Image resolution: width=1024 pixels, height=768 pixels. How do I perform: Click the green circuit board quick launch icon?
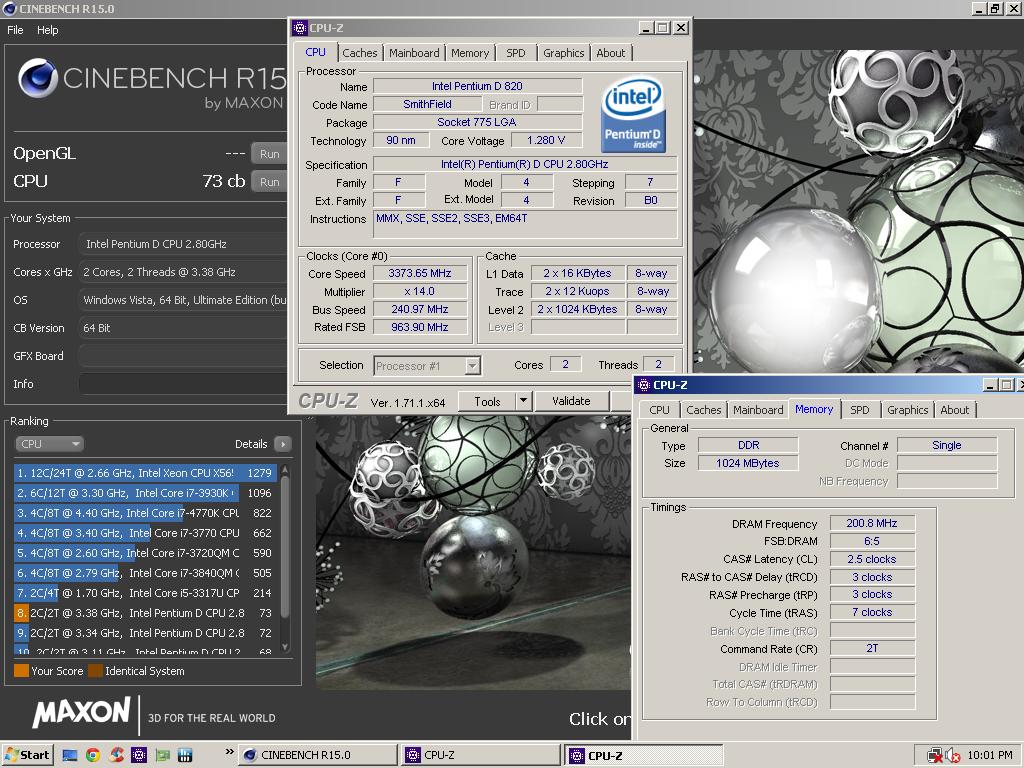pos(162,756)
